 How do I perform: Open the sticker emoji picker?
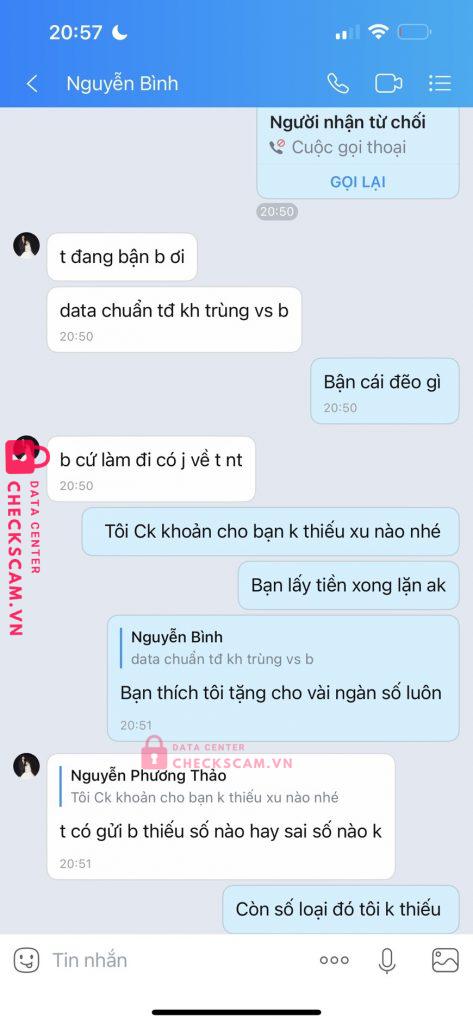tap(26, 960)
